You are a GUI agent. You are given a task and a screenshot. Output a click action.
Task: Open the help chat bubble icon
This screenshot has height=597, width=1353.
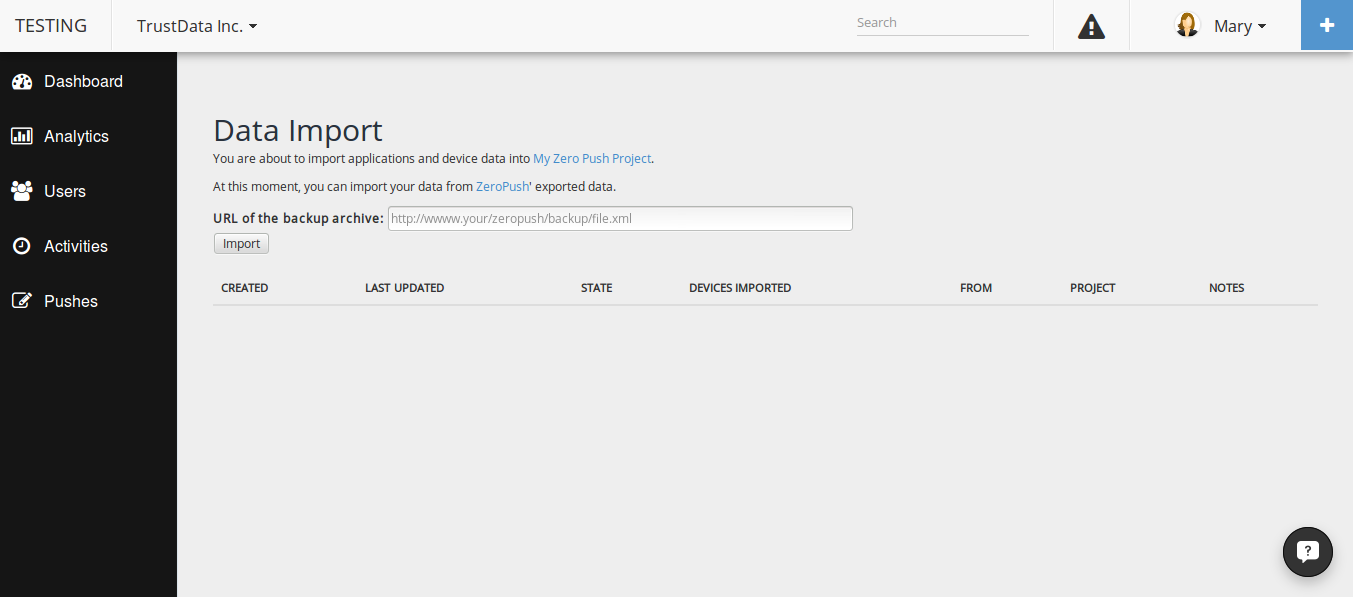click(1307, 551)
